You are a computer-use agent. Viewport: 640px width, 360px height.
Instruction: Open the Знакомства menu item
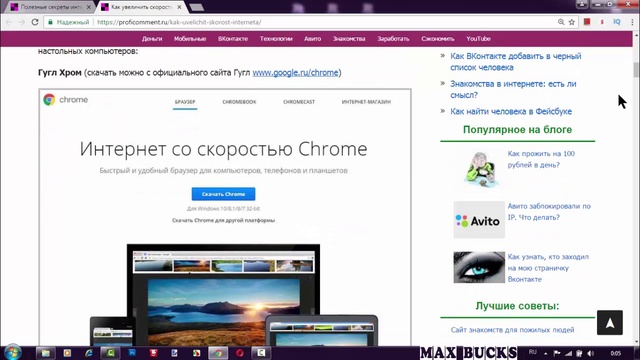(x=349, y=39)
